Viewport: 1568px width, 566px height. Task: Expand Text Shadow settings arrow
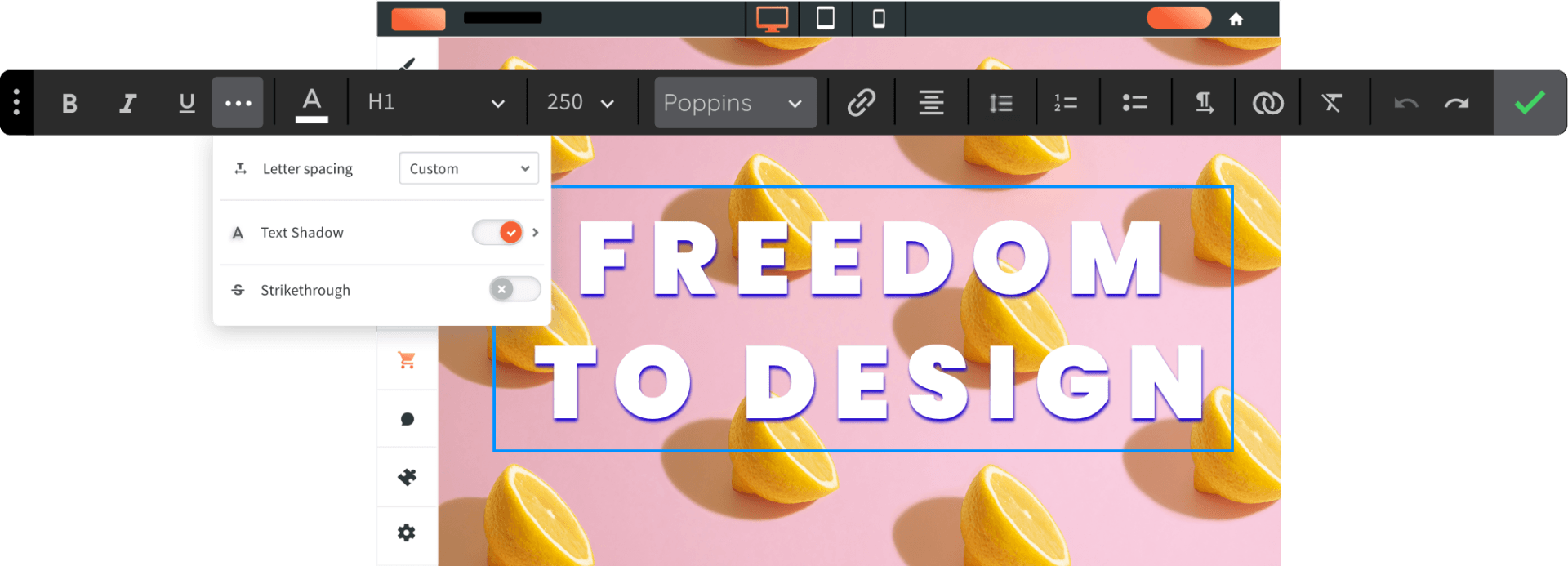[x=536, y=233]
